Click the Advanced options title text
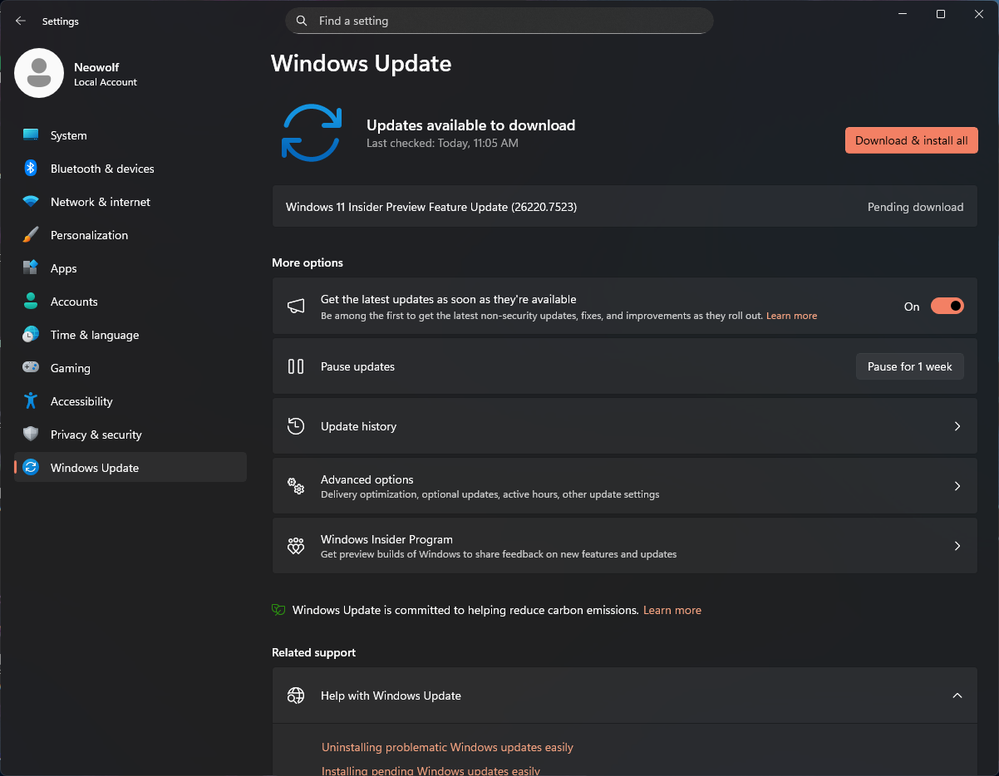This screenshot has height=776, width=999. point(367,479)
